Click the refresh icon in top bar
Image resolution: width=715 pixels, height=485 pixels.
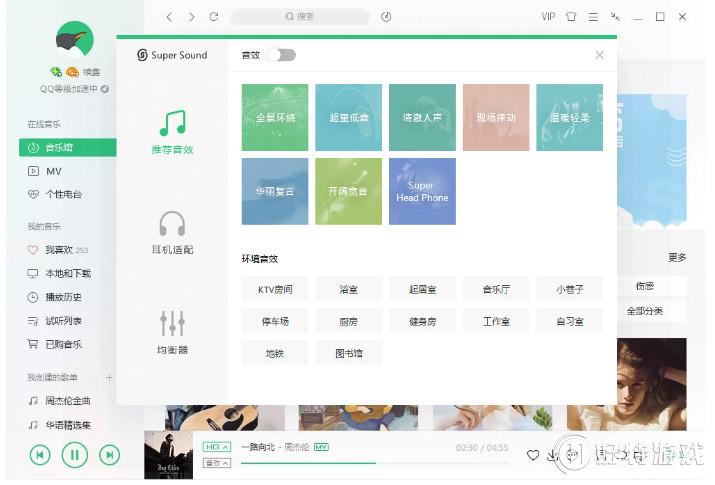click(213, 17)
